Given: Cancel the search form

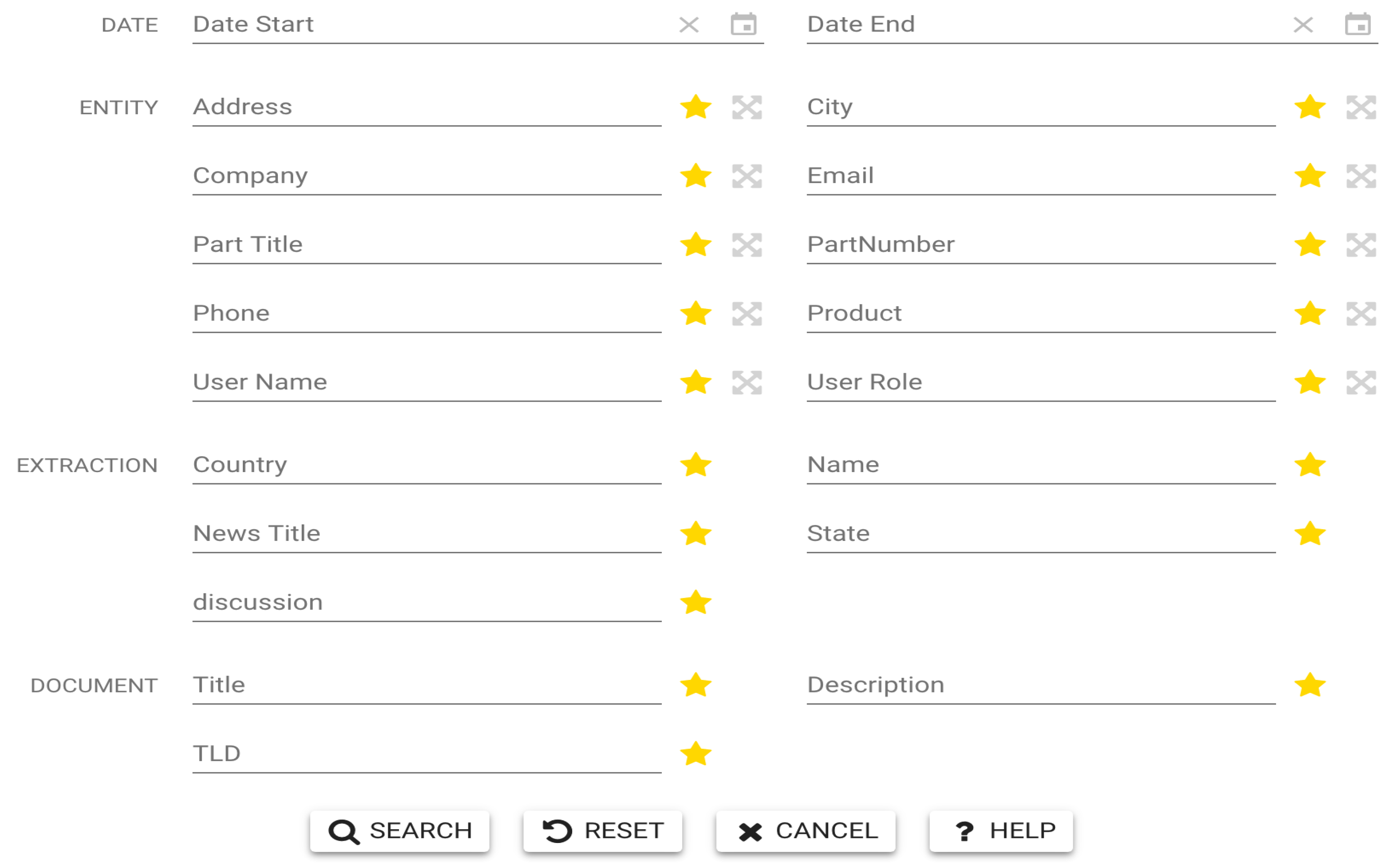Looking at the screenshot, I should (x=806, y=831).
